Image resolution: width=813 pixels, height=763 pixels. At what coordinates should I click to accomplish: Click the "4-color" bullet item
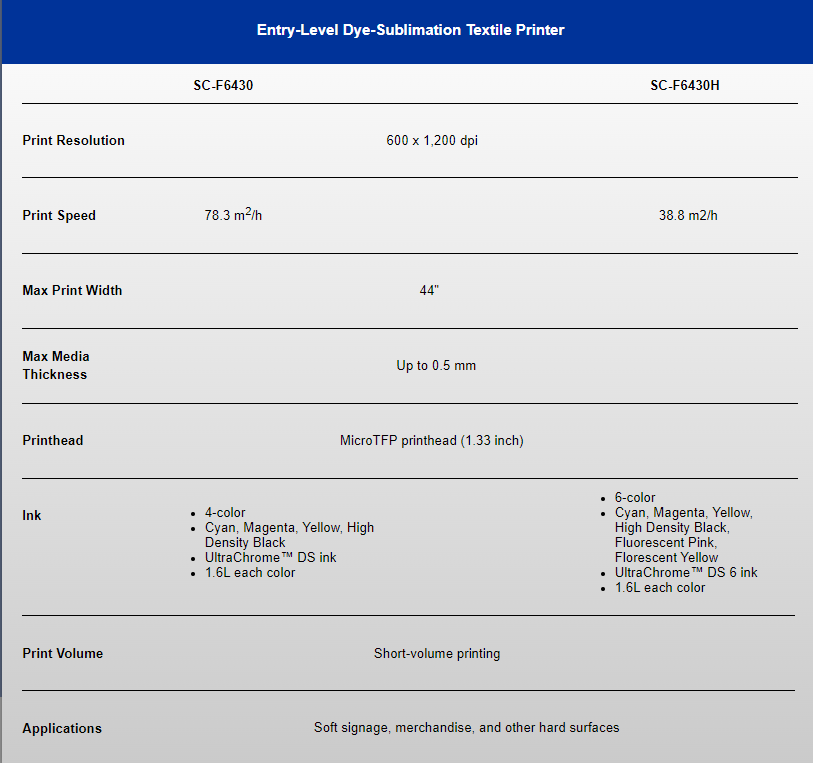(x=225, y=512)
